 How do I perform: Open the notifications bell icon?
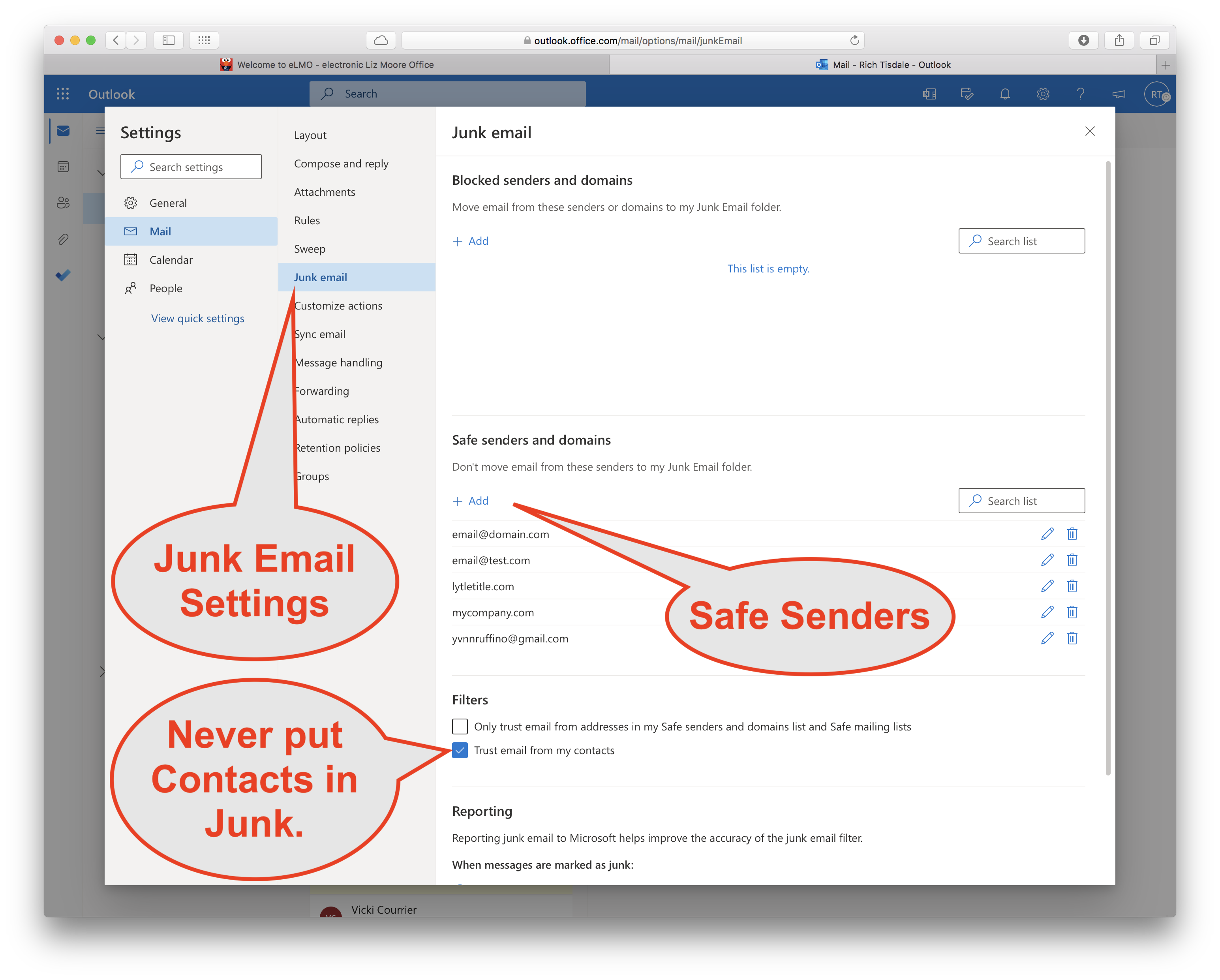1004,94
